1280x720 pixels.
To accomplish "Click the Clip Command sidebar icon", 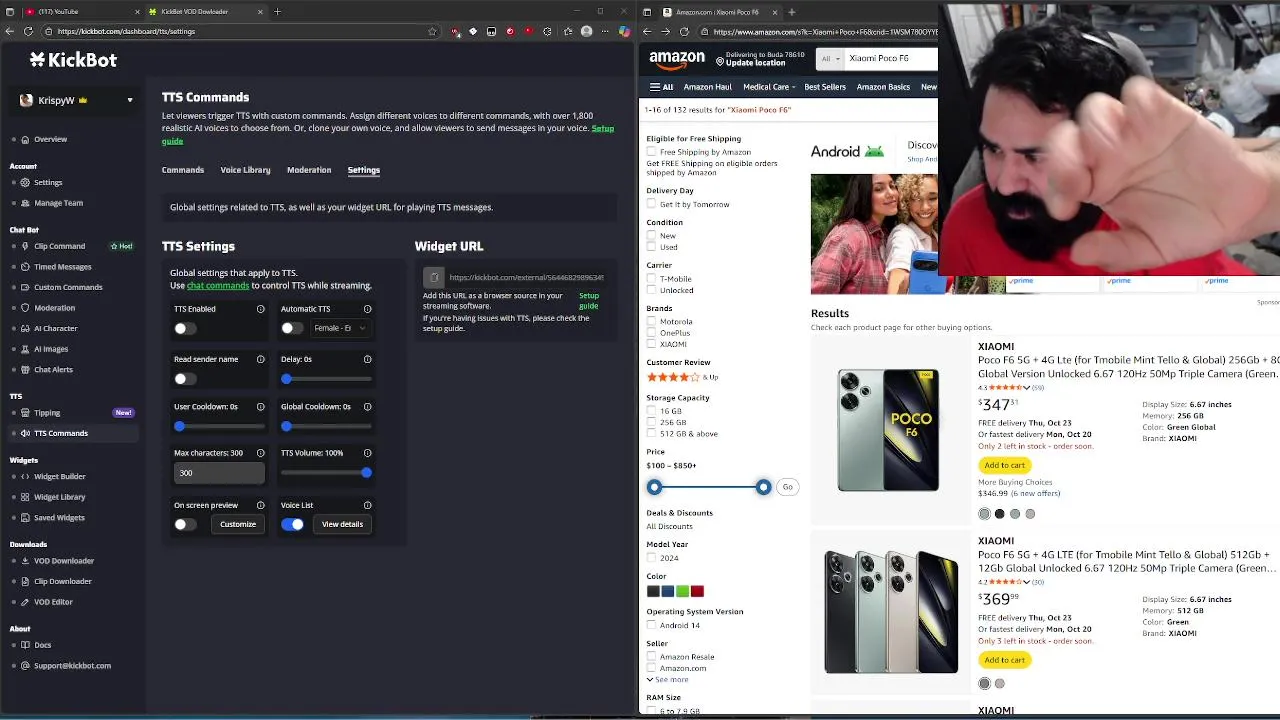I will (x=25, y=246).
